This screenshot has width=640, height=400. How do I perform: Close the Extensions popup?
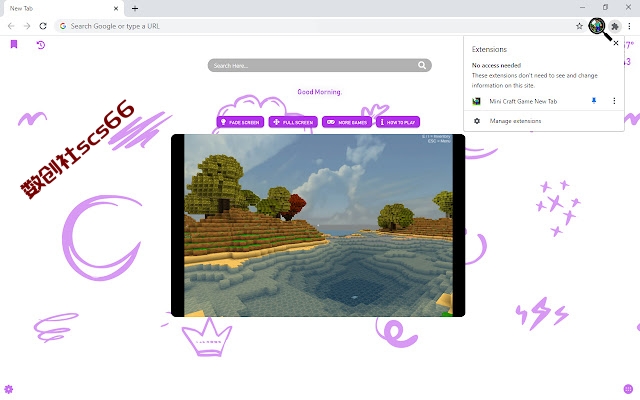[616, 43]
